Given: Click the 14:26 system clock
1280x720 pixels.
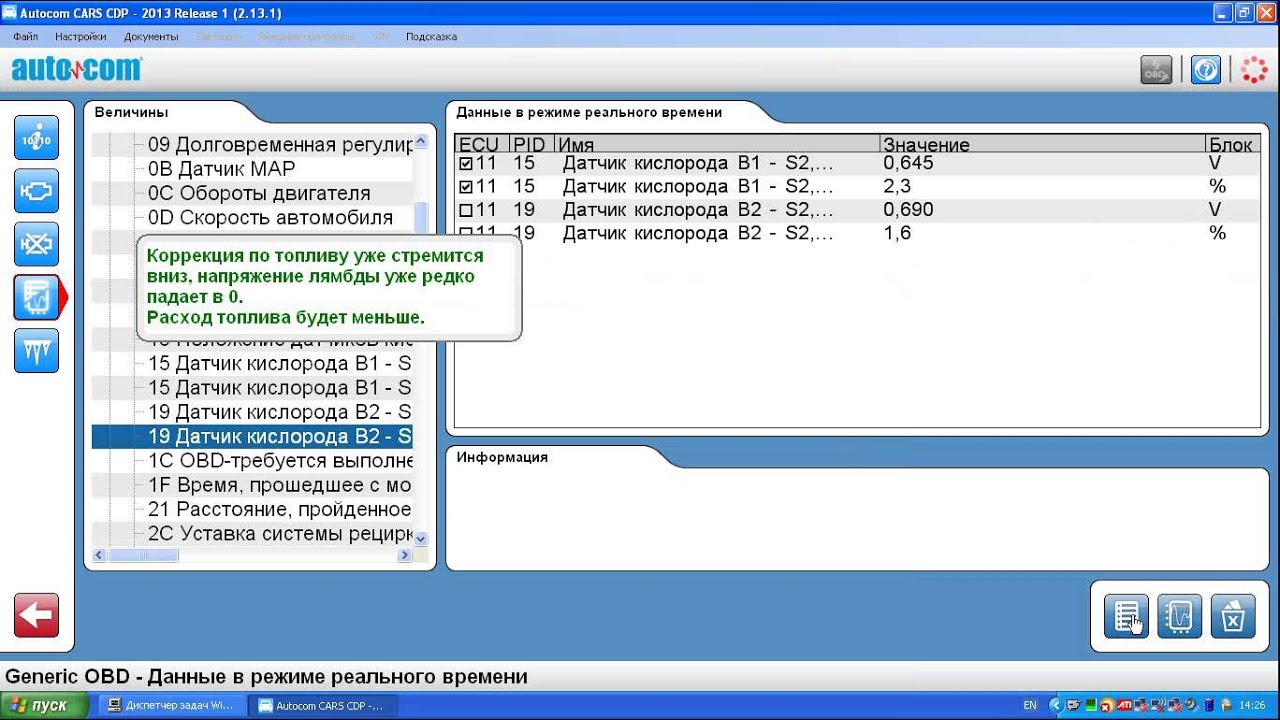Looking at the screenshot, I should (x=1252, y=705).
